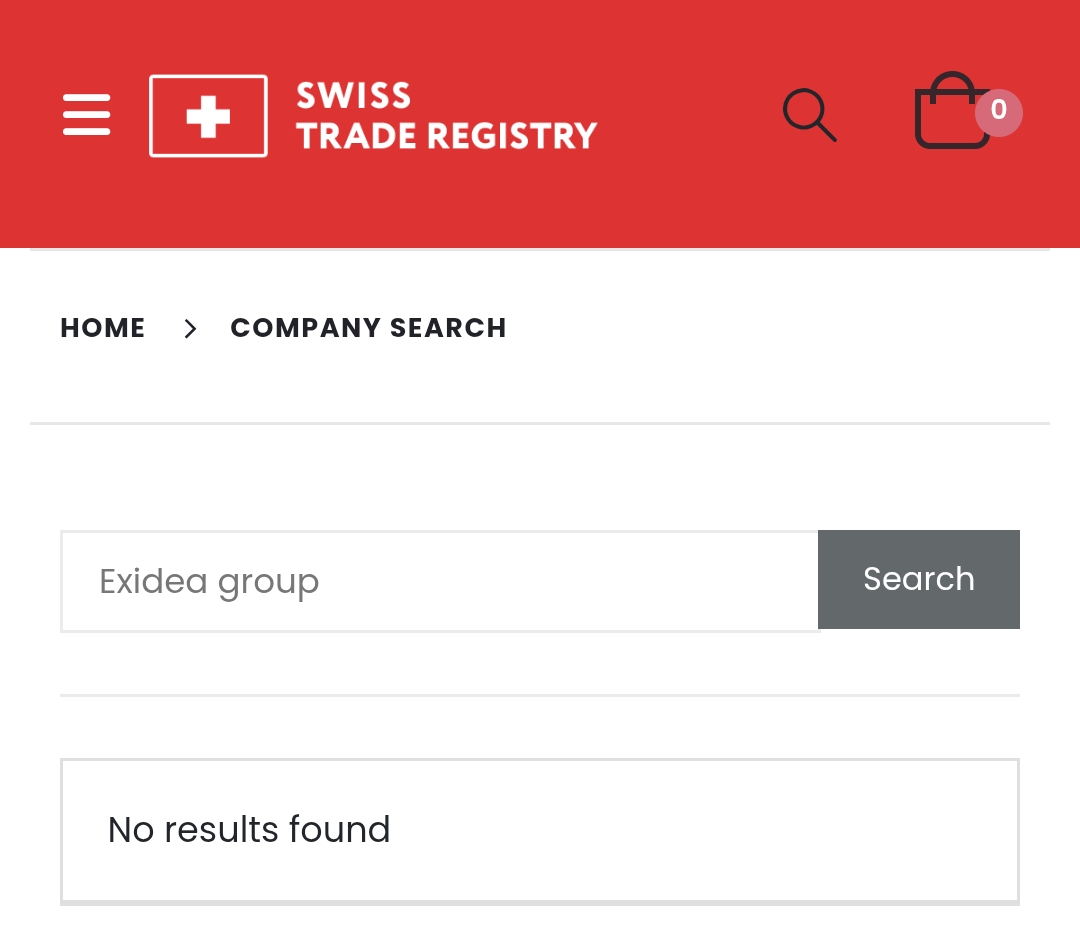This screenshot has height=939, width=1080.
Task: Click the red header bar background
Action: pyautogui.click(x=680, y=200)
